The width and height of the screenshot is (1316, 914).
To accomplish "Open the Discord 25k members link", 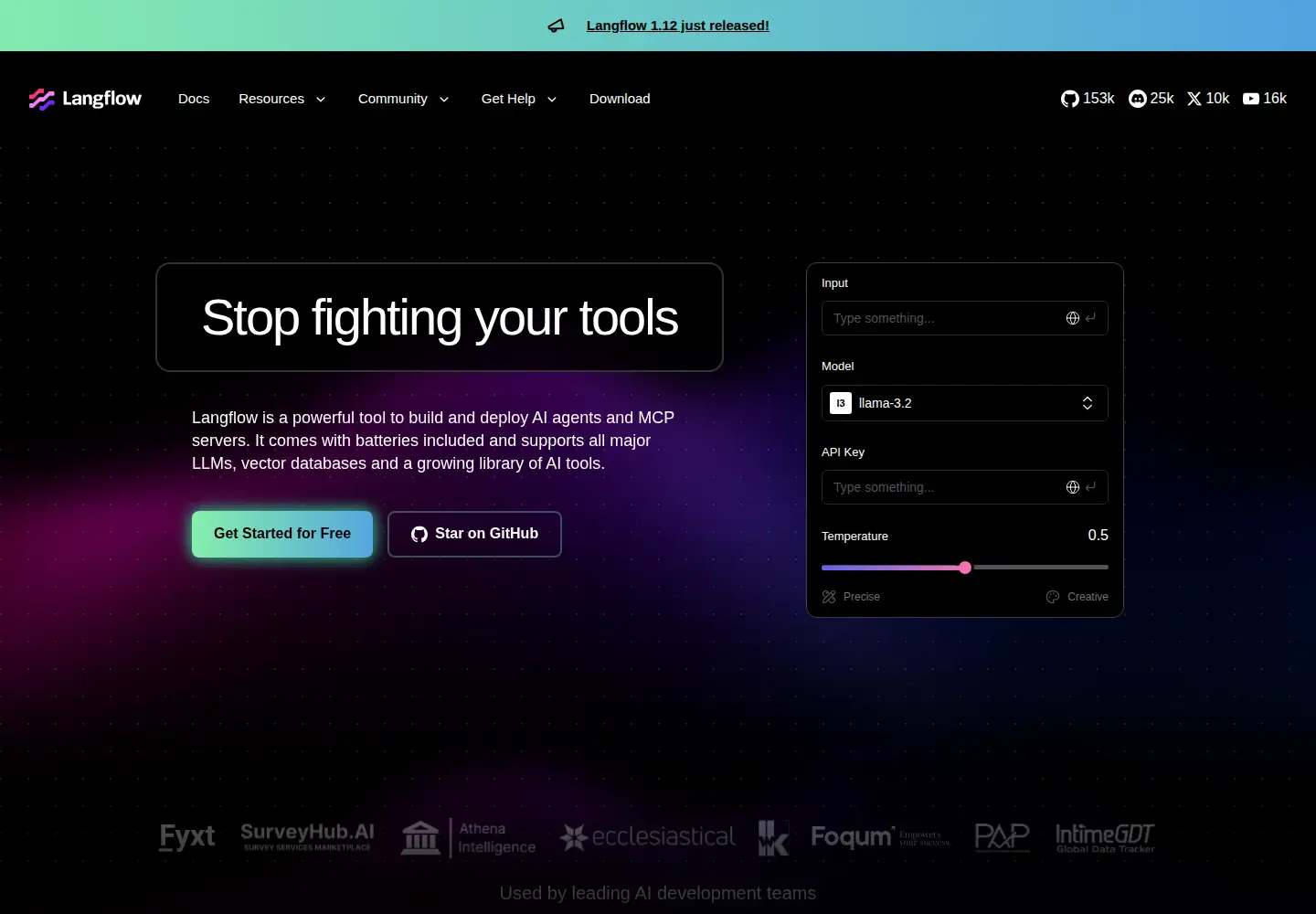I will coord(1151,99).
